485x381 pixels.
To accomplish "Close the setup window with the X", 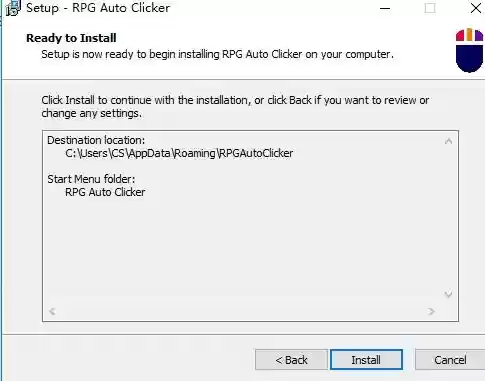I will click(476, 8).
